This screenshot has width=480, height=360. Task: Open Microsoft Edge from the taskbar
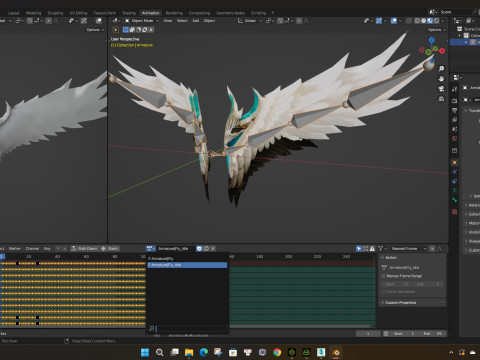[x=204, y=352]
